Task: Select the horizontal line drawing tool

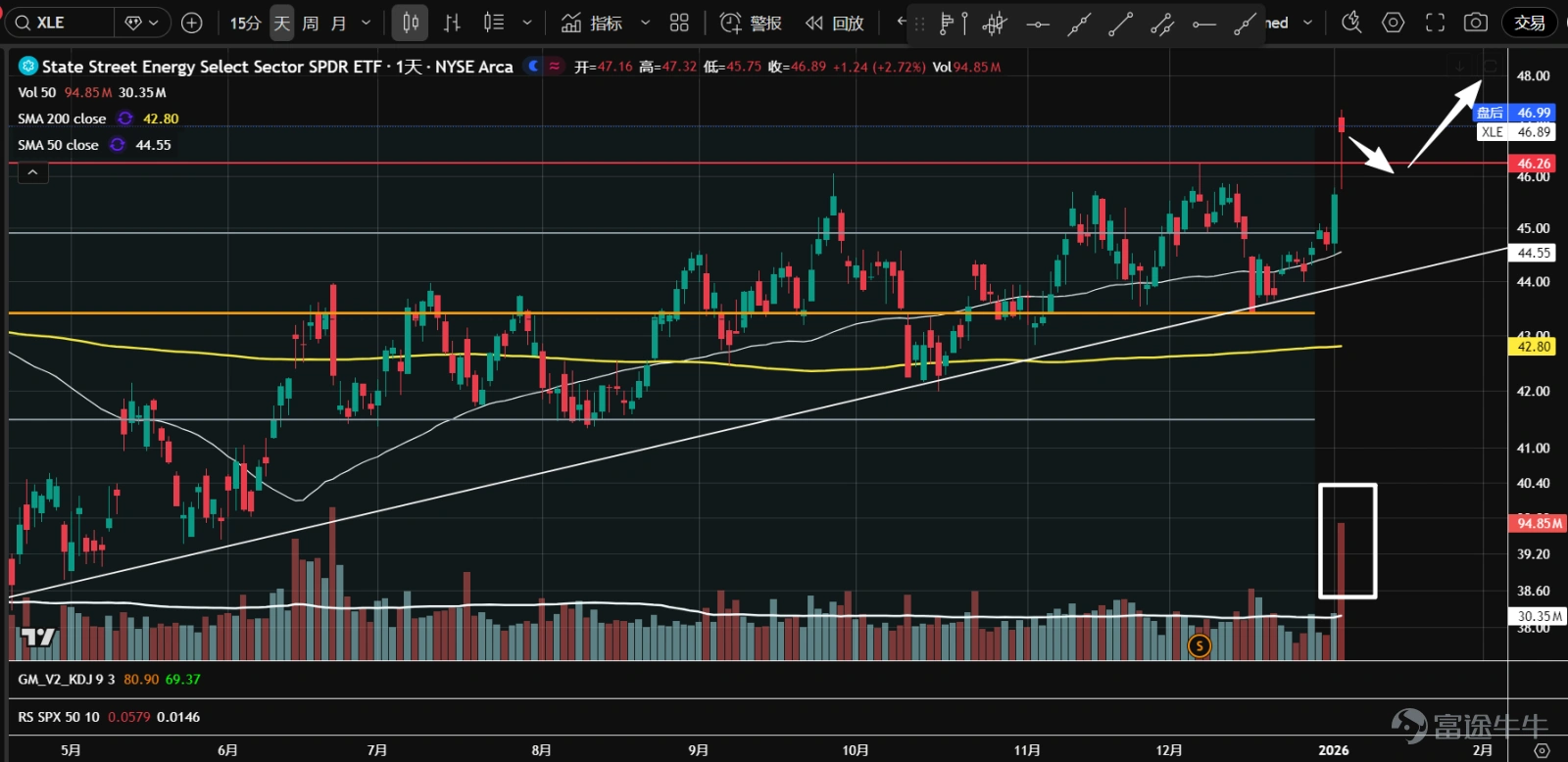Action: tap(1037, 24)
